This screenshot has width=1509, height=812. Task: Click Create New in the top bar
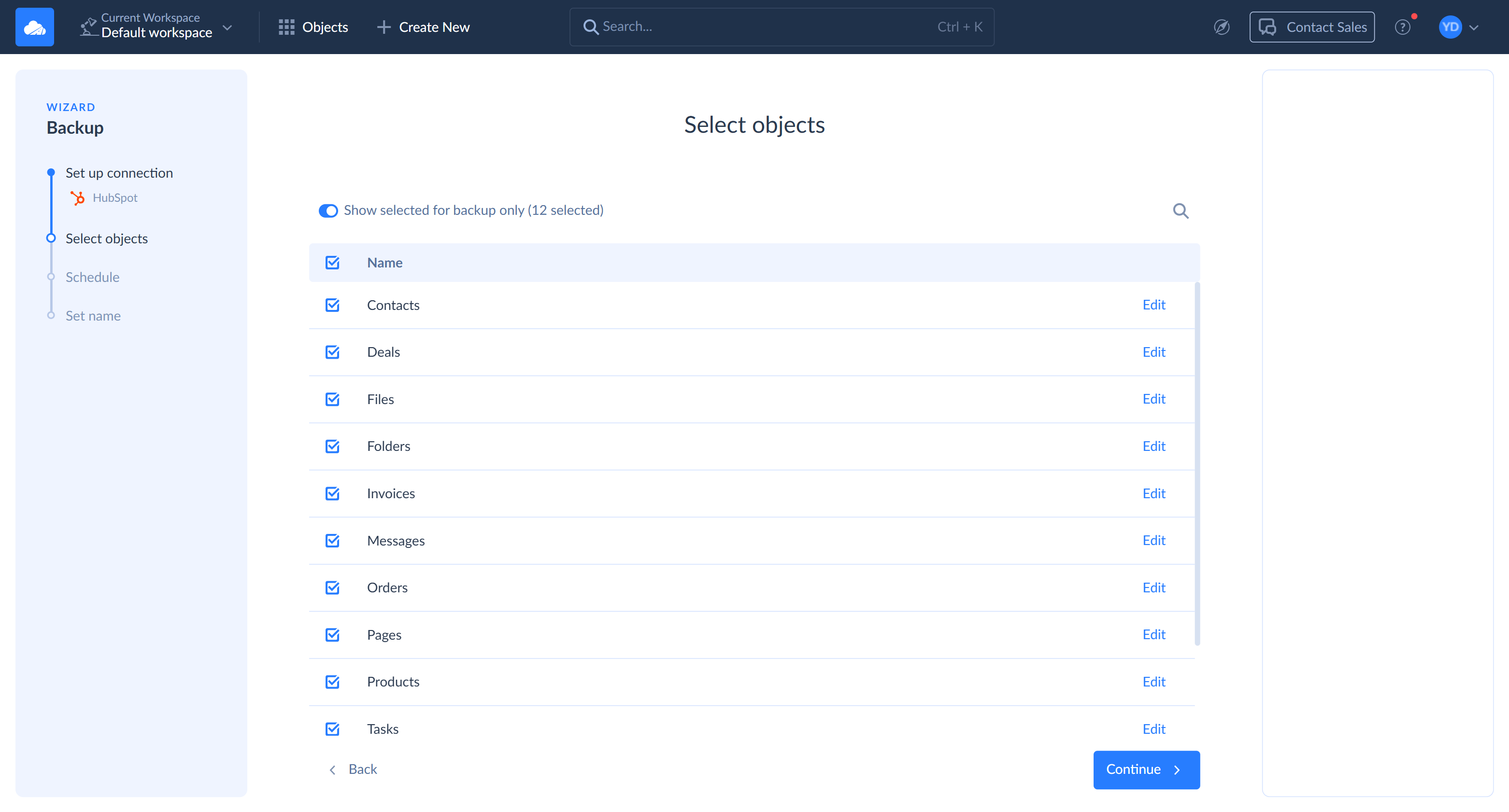click(423, 27)
